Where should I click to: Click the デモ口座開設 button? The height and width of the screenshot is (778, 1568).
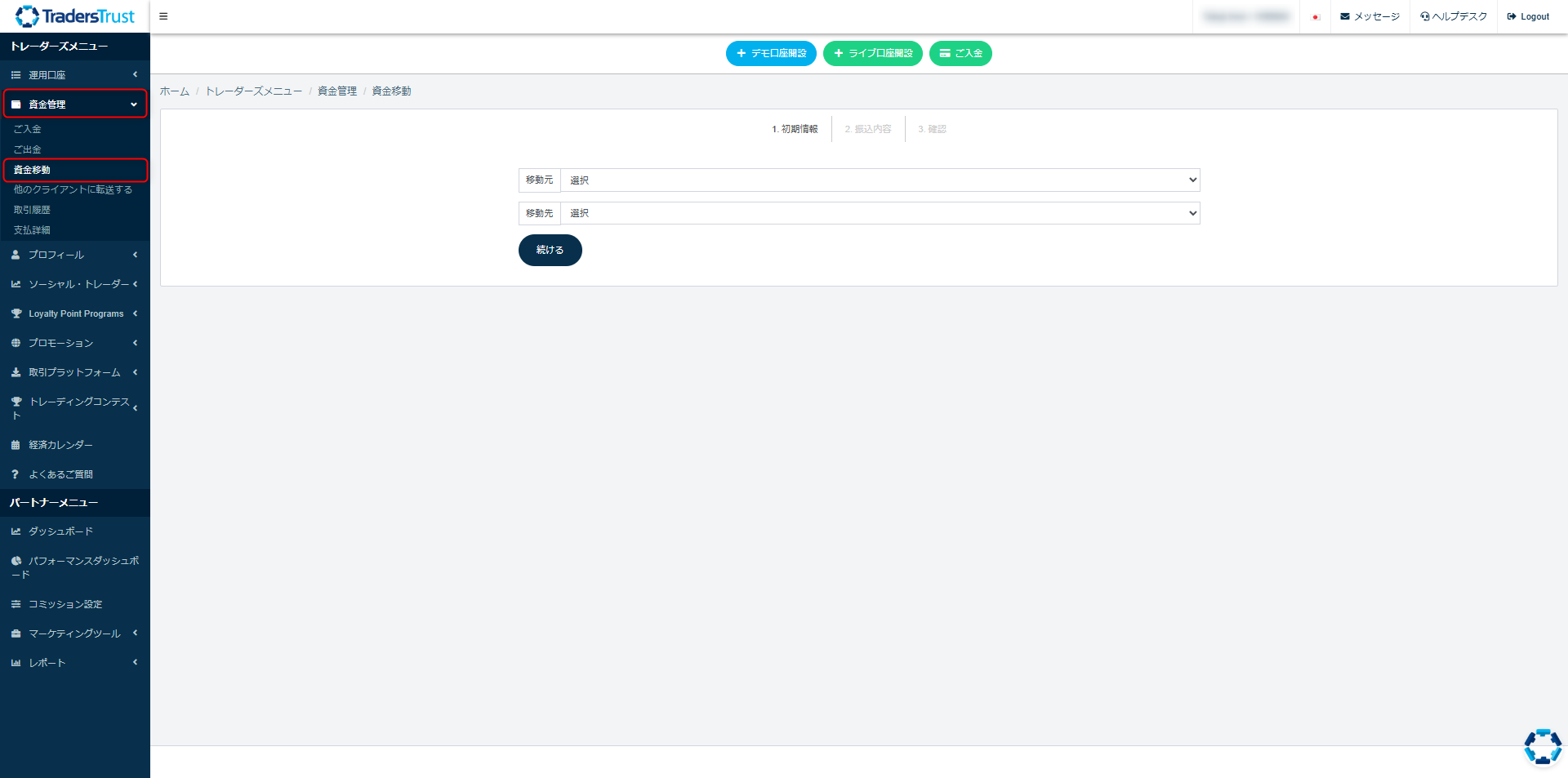[771, 53]
